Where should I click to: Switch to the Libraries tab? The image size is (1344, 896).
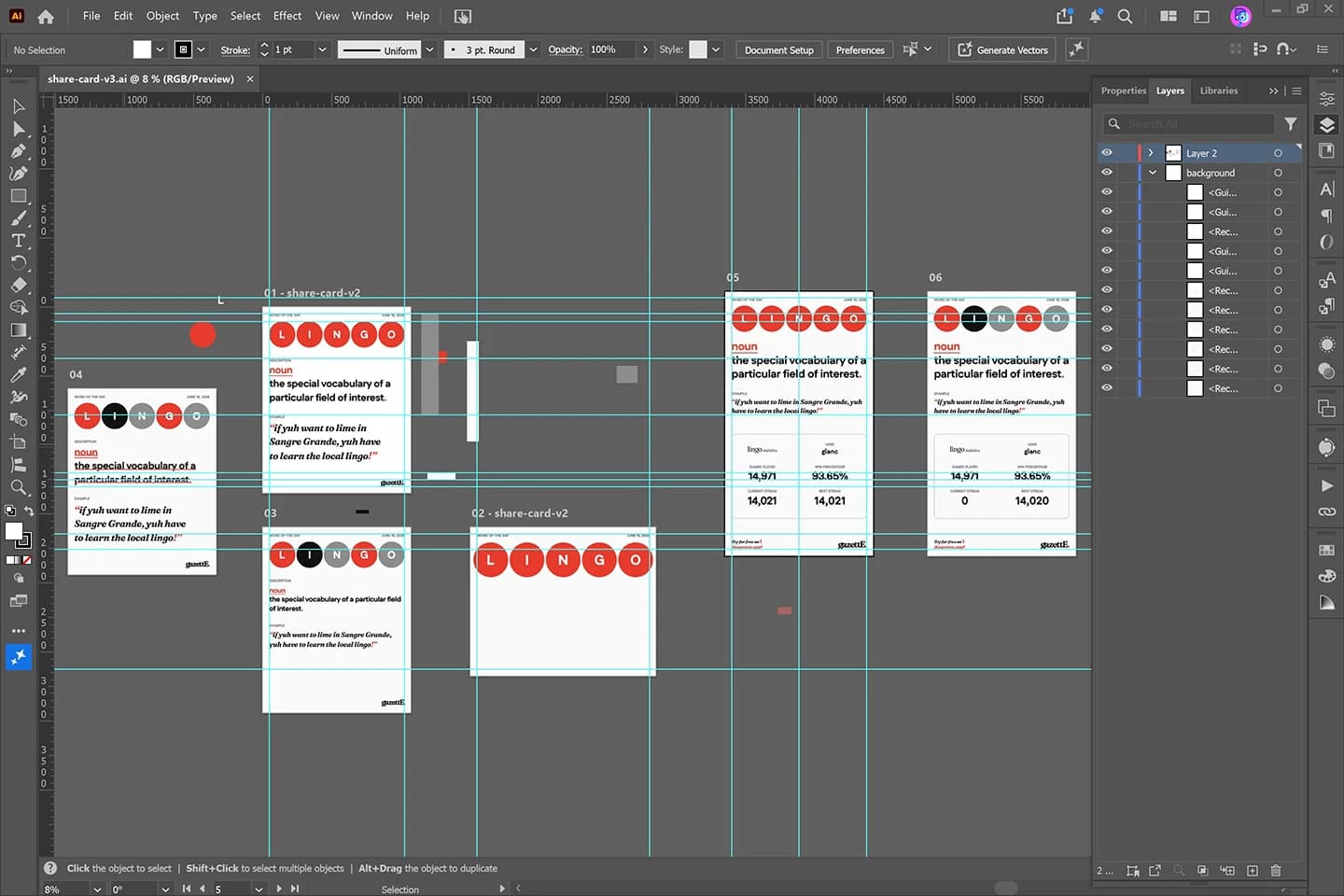coord(1218,91)
